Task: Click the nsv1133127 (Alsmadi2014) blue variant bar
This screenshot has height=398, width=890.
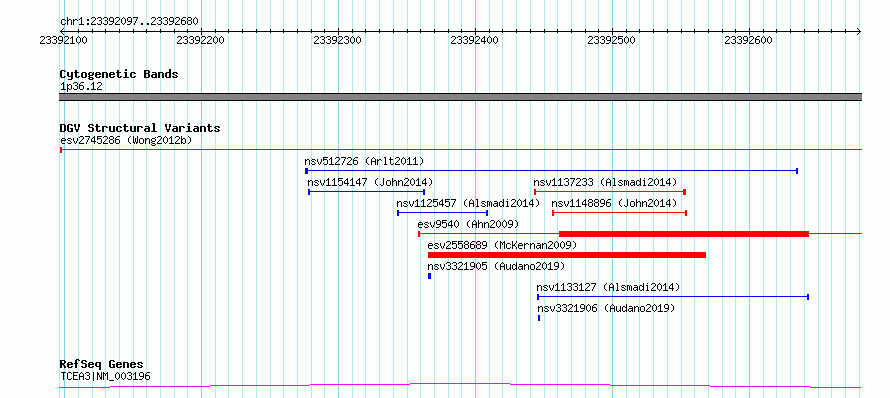Action: (673, 297)
